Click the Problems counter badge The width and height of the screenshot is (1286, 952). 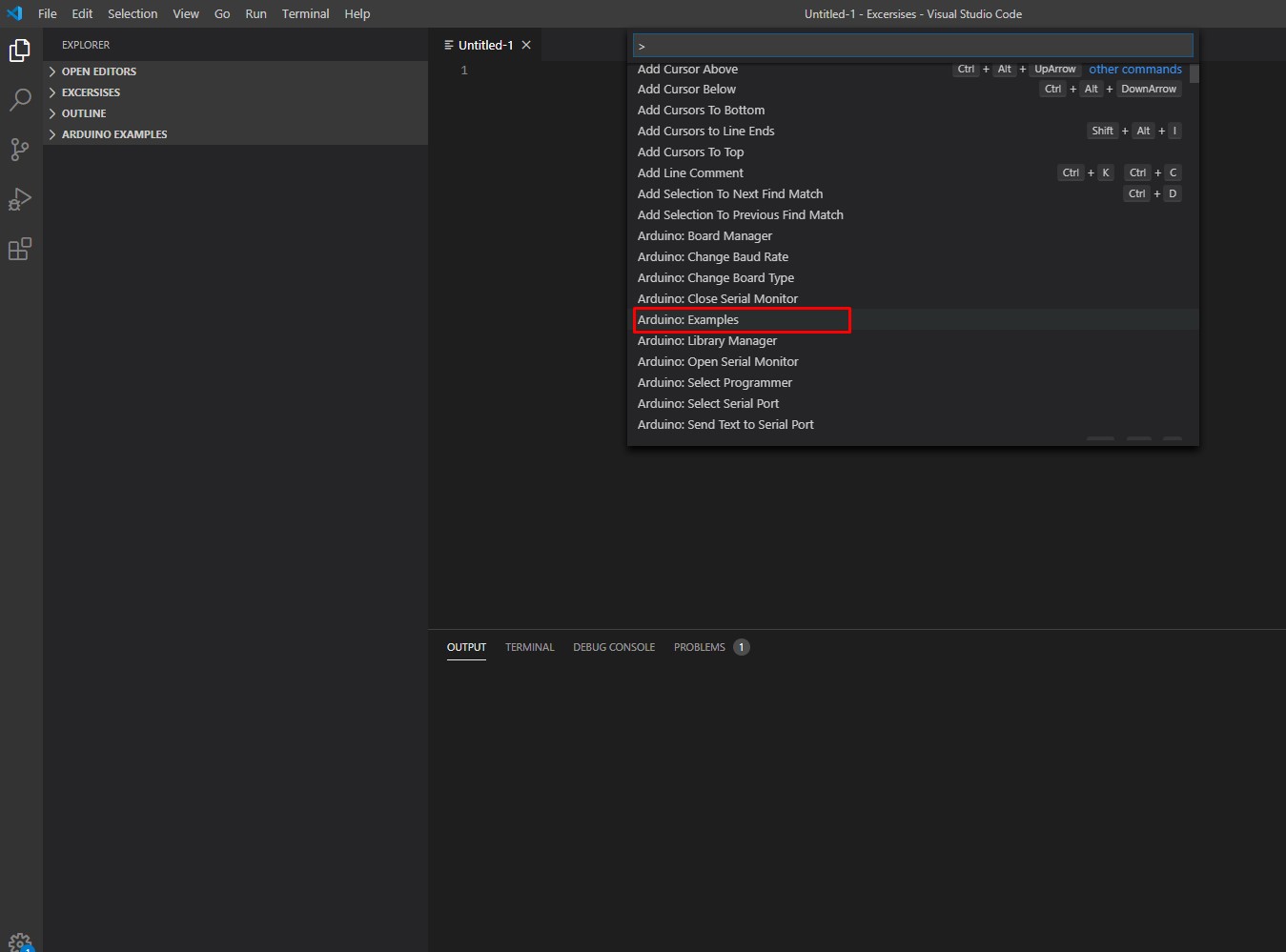point(741,647)
